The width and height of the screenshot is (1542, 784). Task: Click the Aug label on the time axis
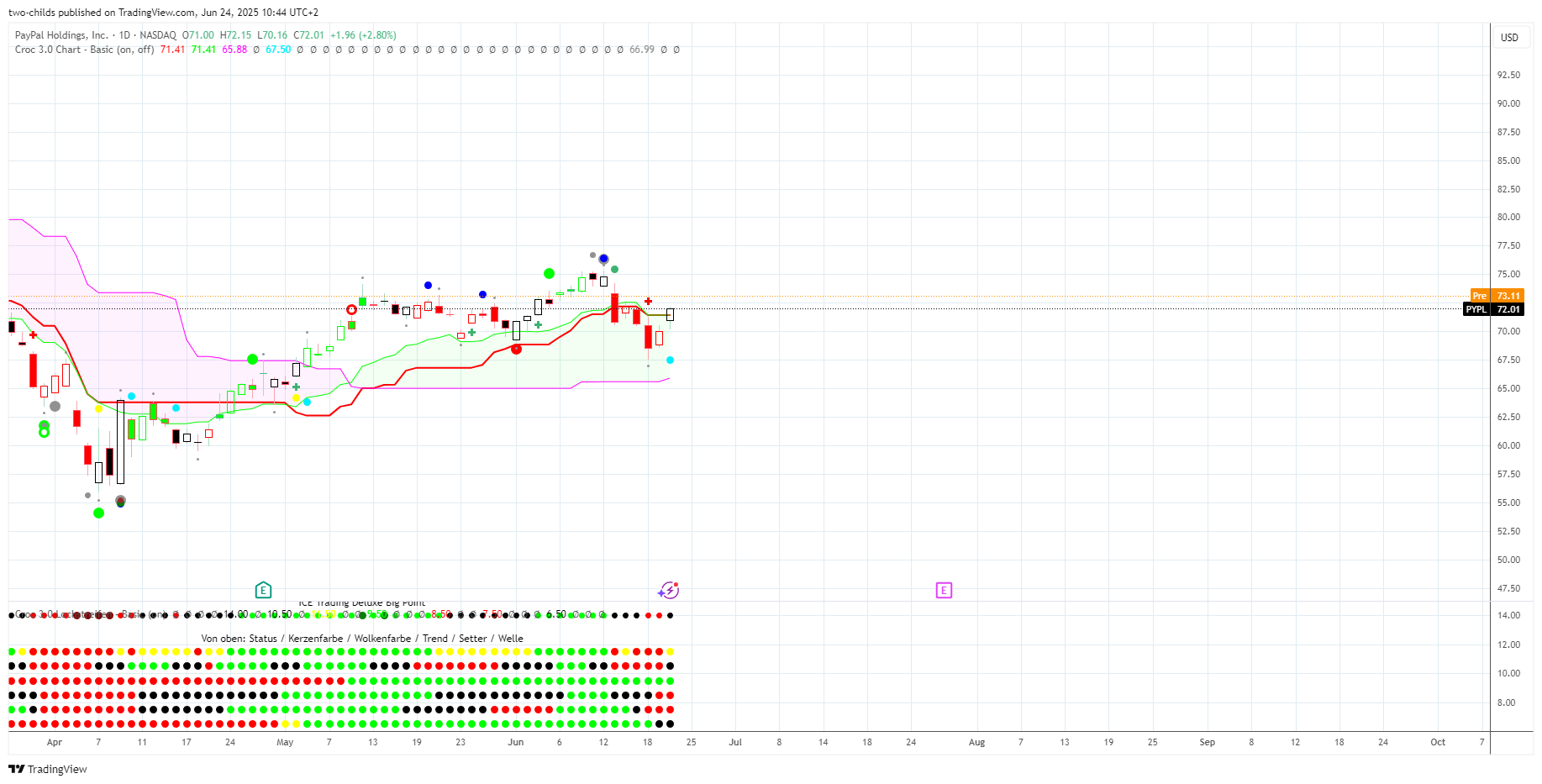click(x=976, y=742)
